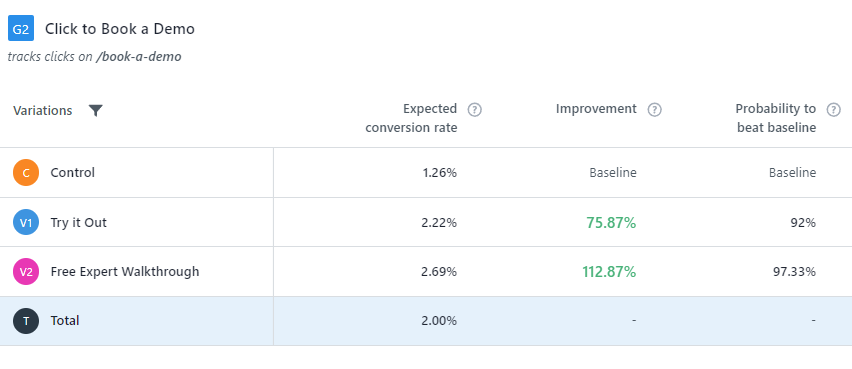Click the 112.87% improvement value
This screenshot has width=852, height=369.
(609, 272)
